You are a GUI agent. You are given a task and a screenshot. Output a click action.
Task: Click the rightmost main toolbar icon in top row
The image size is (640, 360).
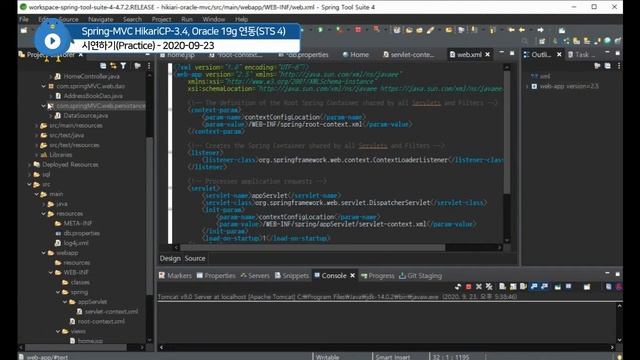562,30
